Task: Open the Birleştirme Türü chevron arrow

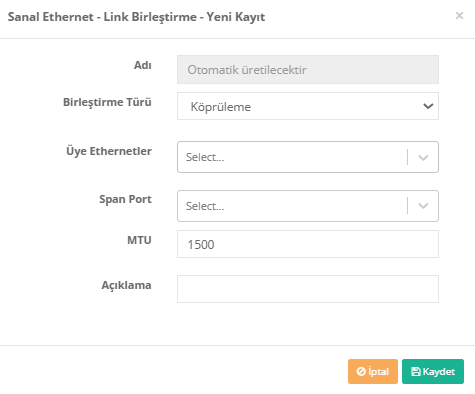Action: coord(428,106)
